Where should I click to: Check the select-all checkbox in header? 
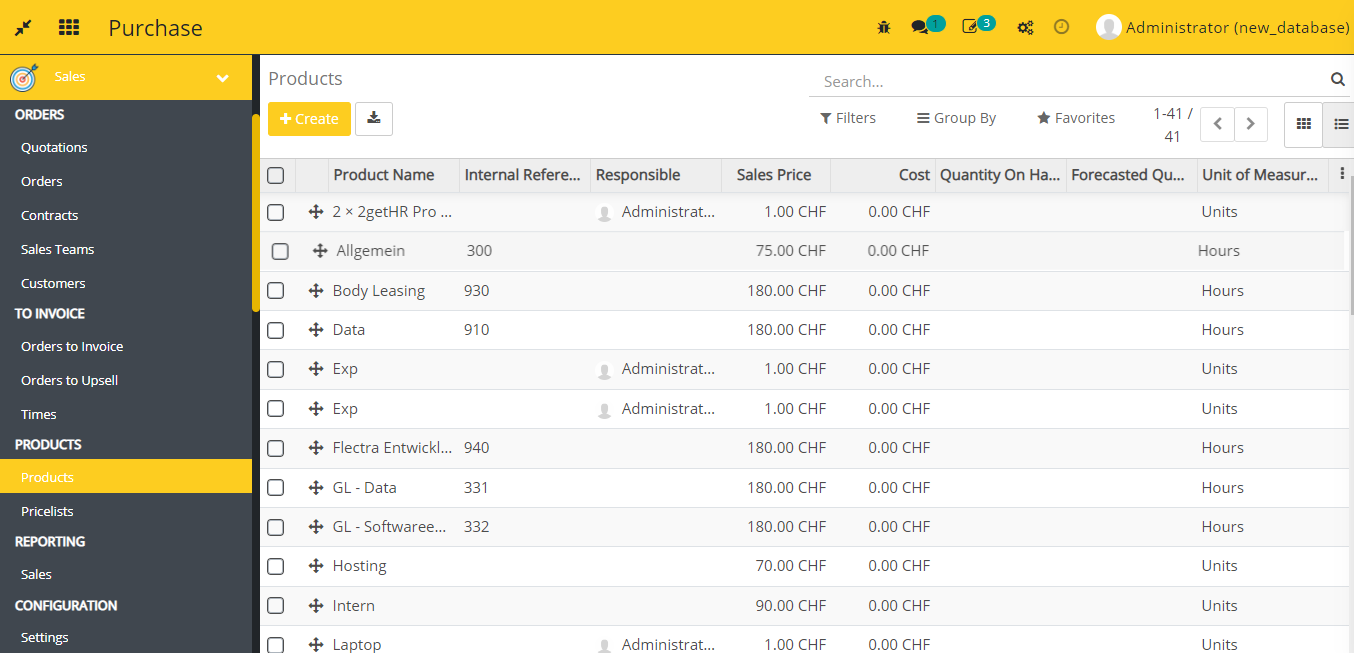[276, 175]
